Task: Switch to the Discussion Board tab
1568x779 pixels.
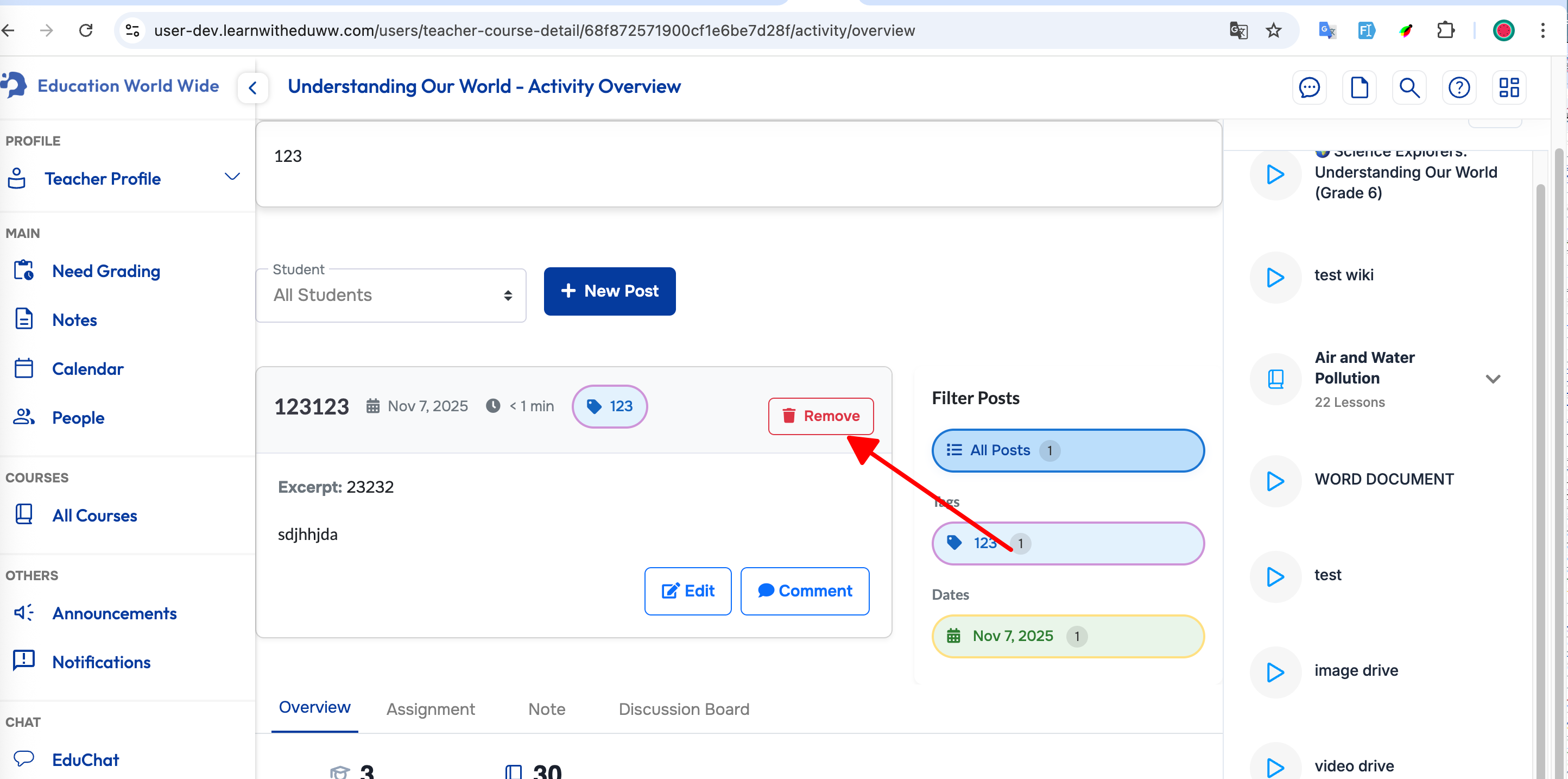Action: pos(684,709)
